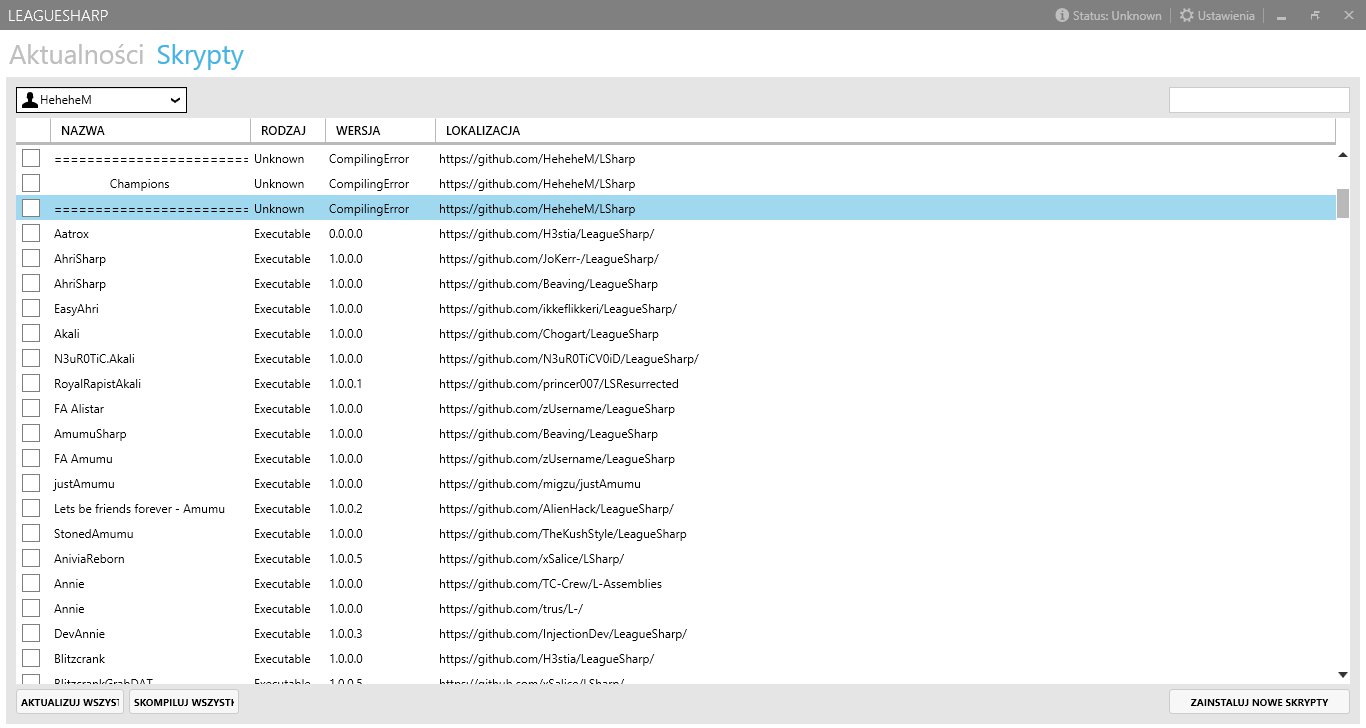Select 'Lets be friends forever - Amumu' row
This screenshot has height=728, width=1366.
[139, 509]
